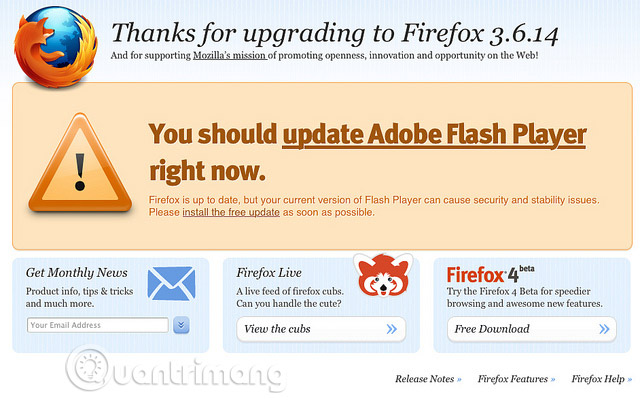Click the blue envelope mail icon

coord(171,283)
